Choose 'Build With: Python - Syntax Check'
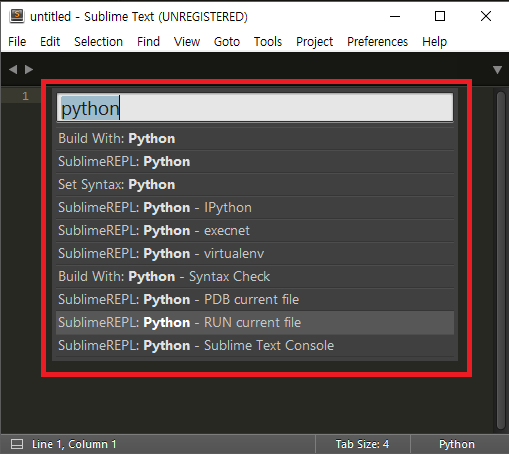This screenshot has width=509, height=454. coord(255,277)
